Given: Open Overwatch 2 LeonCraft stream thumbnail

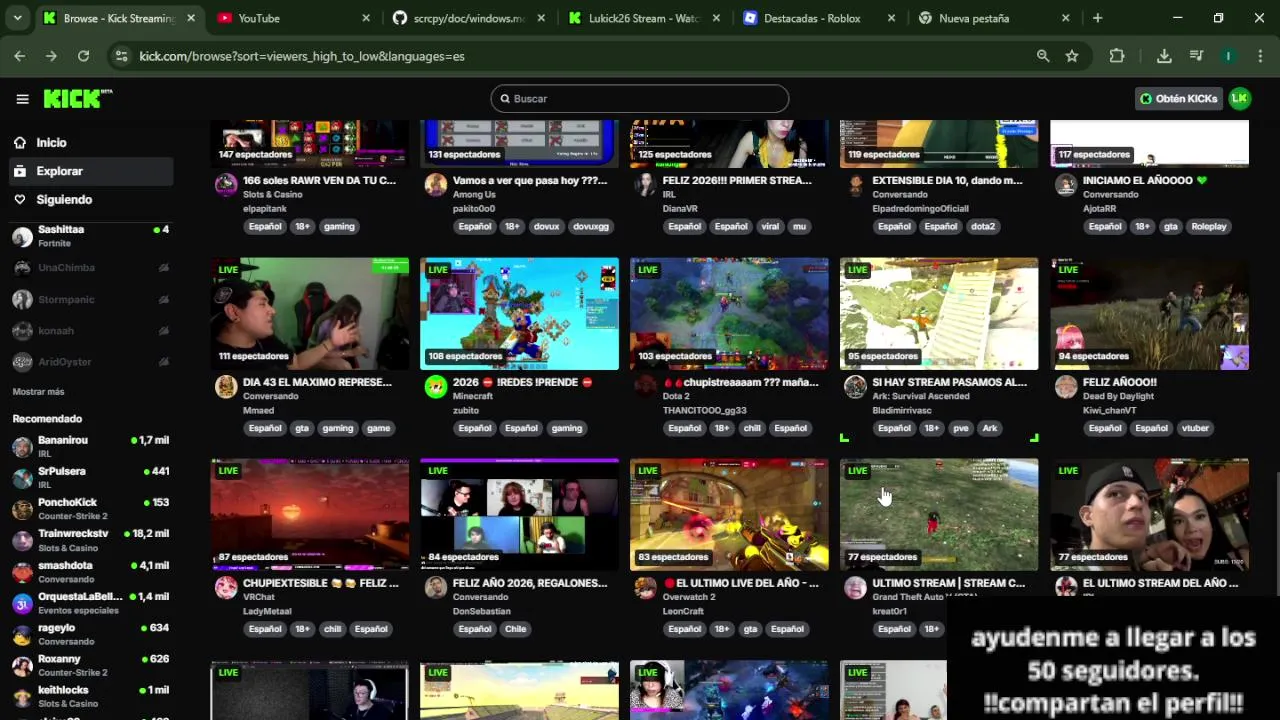Looking at the screenshot, I should pyautogui.click(x=729, y=515).
